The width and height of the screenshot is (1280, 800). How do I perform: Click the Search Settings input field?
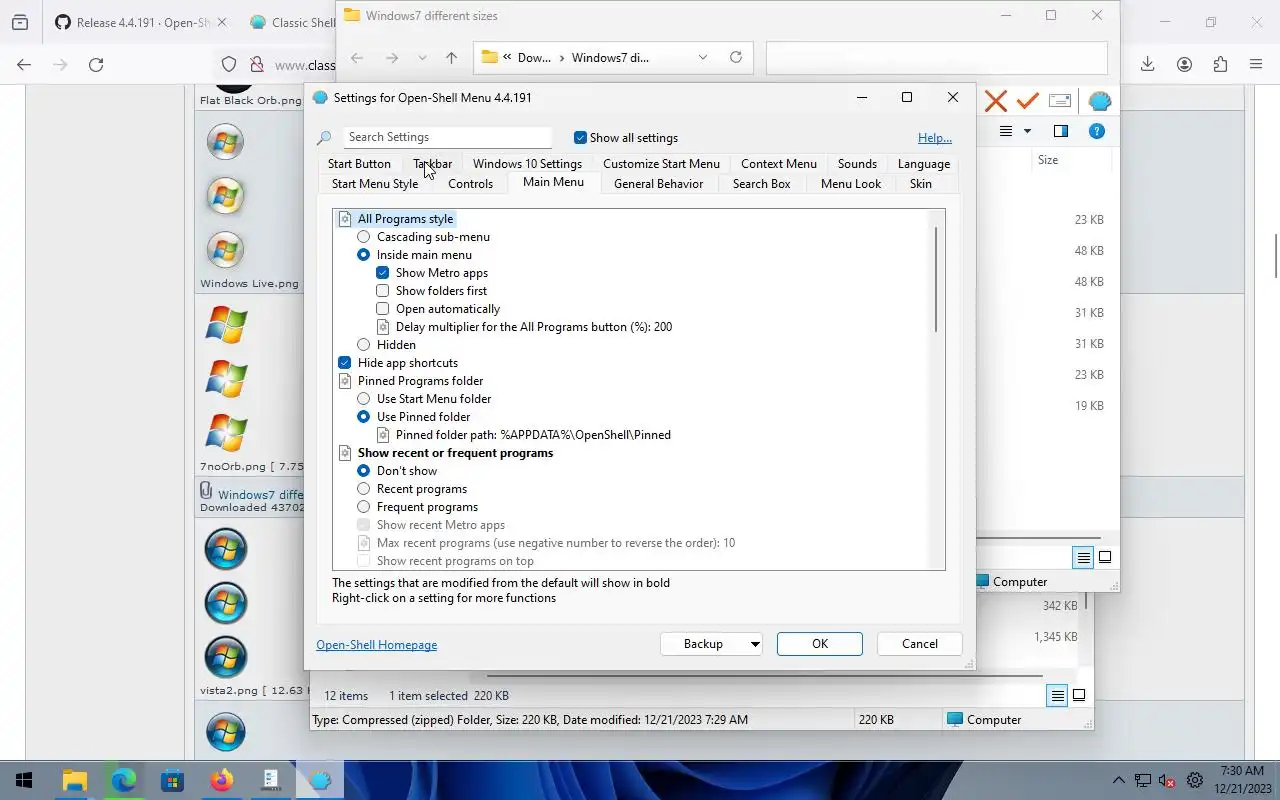coord(447,137)
